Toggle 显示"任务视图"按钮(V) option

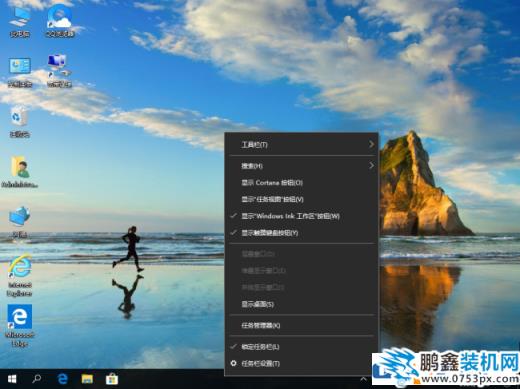tap(301, 199)
